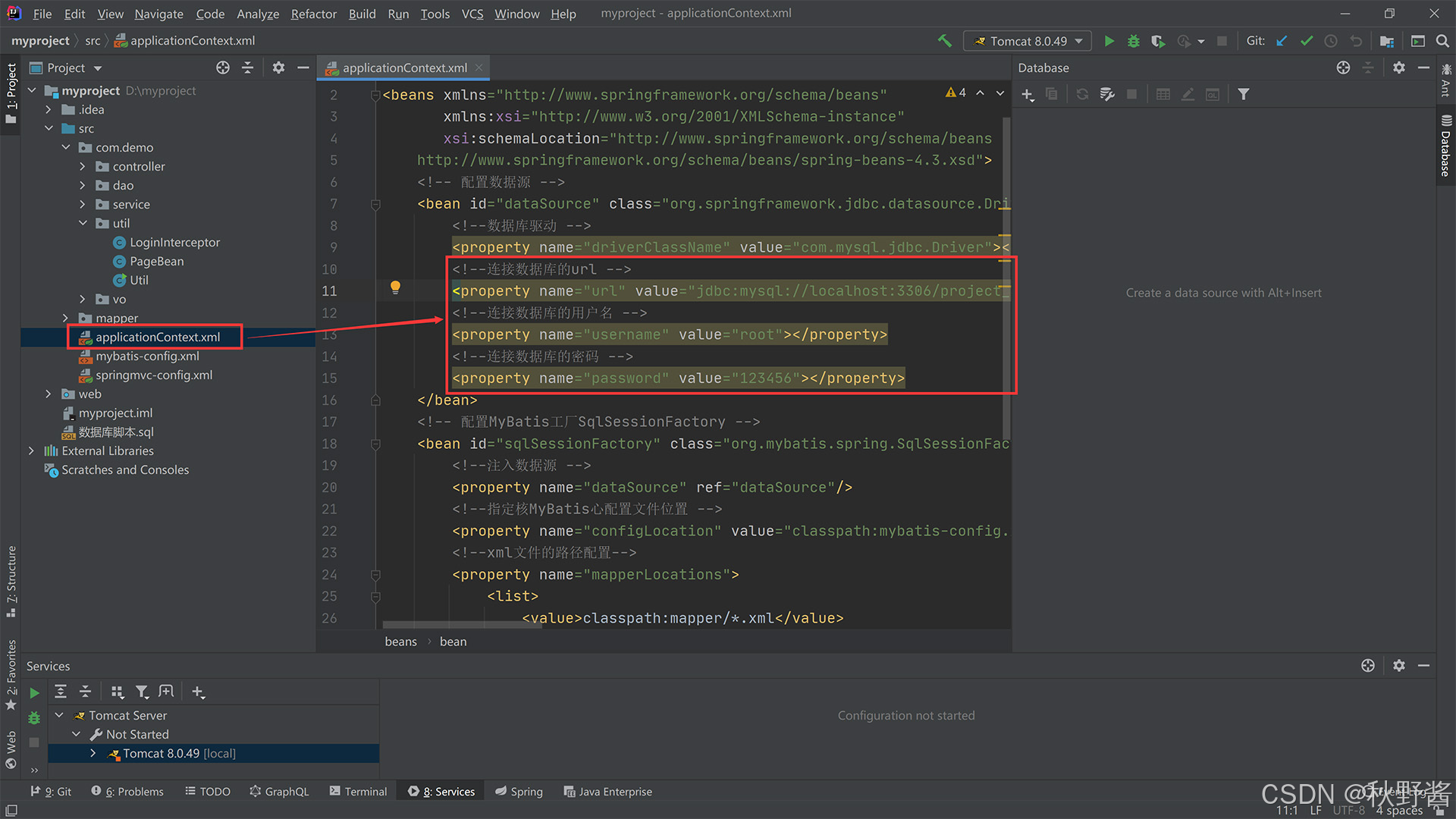Collapse the util package
This screenshot has height=819, width=1456.
pyautogui.click(x=83, y=223)
